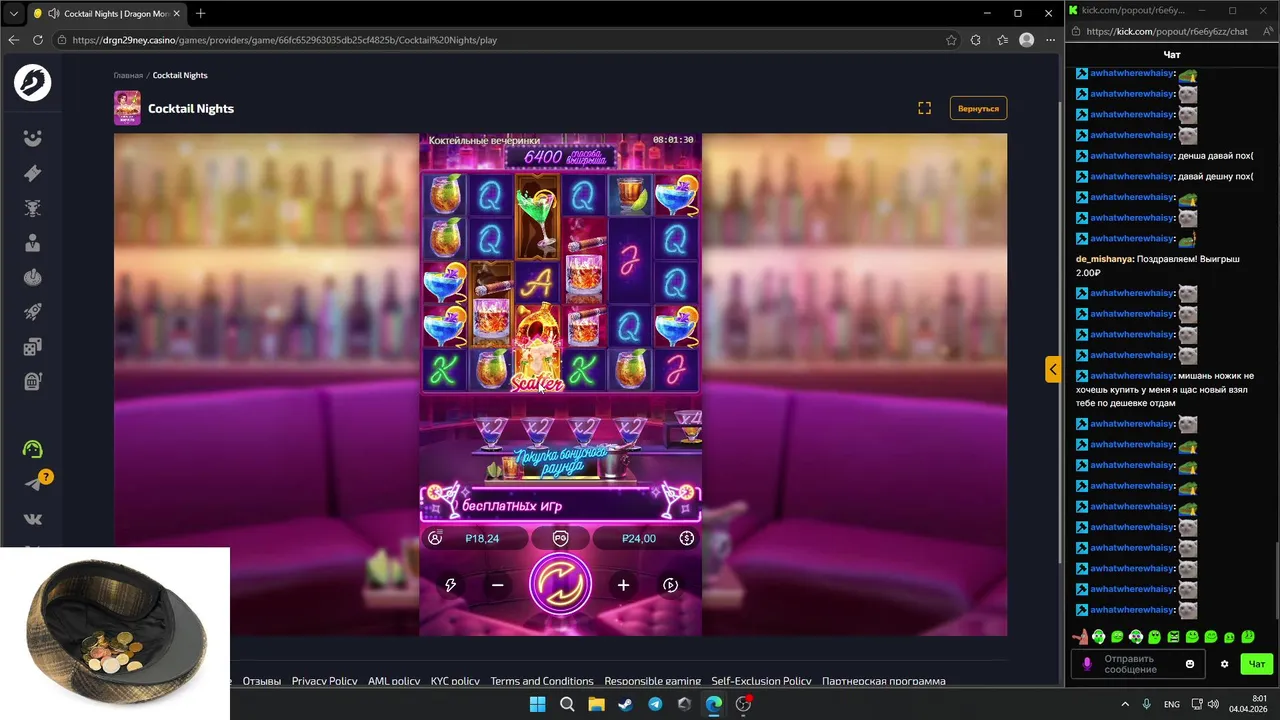
Task: Open the 'Responsible gaming' footer link
Action: 652,681
